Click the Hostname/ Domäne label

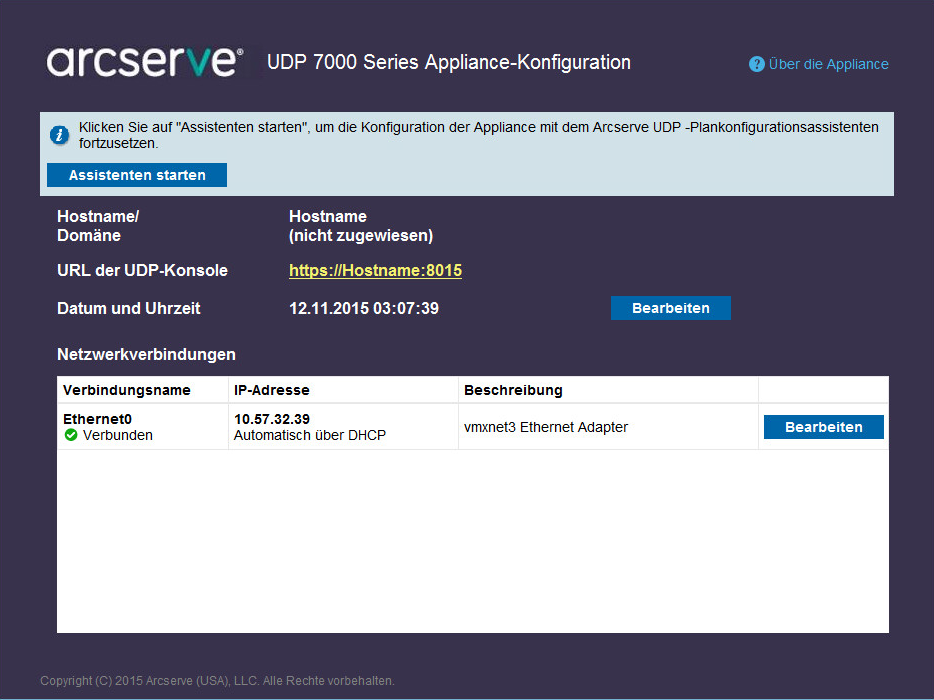point(98,226)
